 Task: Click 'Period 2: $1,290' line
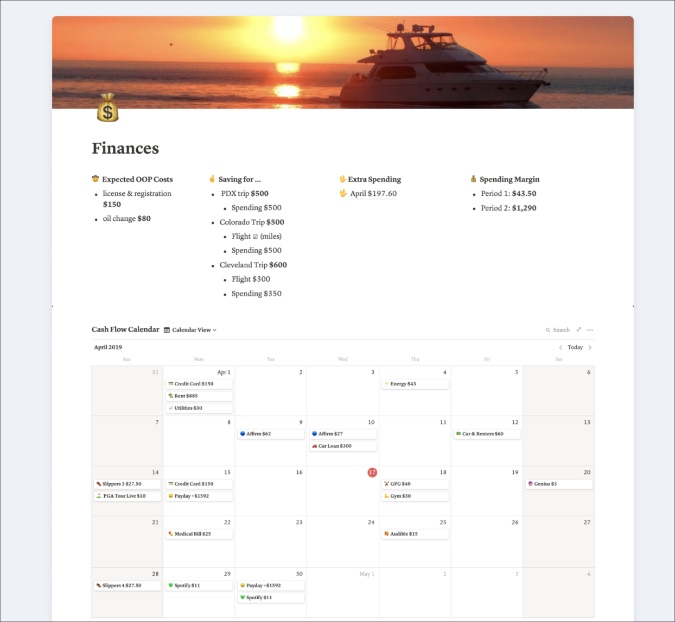click(508, 208)
